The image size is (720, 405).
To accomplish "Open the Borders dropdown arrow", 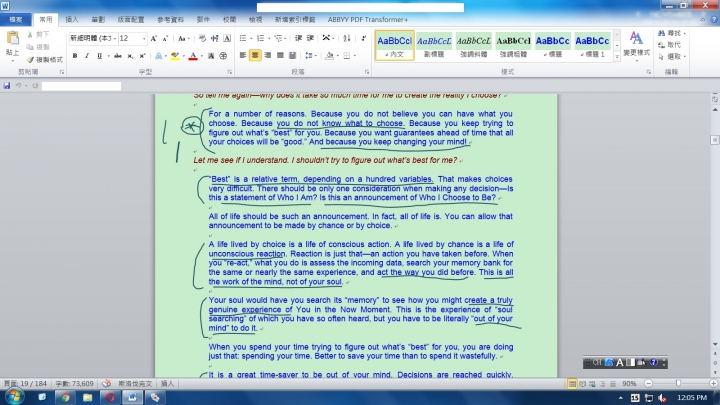I will tap(354, 56).
